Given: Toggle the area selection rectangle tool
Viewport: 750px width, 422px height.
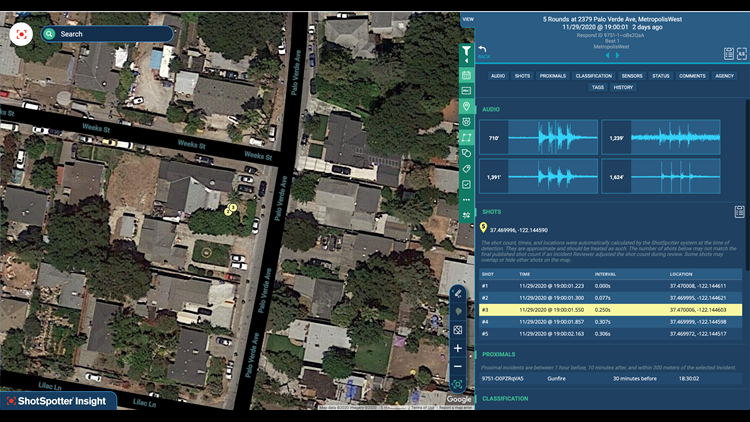Looking at the screenshot, I should coord(466,137).
